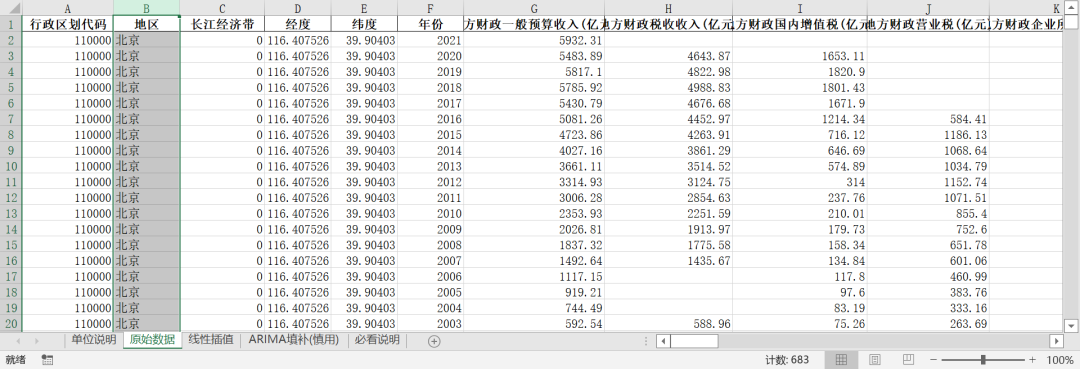Click the macro recording status bar icon
Screen dimensions: 1080x369
pyautogui.click(x=47, y=359)
